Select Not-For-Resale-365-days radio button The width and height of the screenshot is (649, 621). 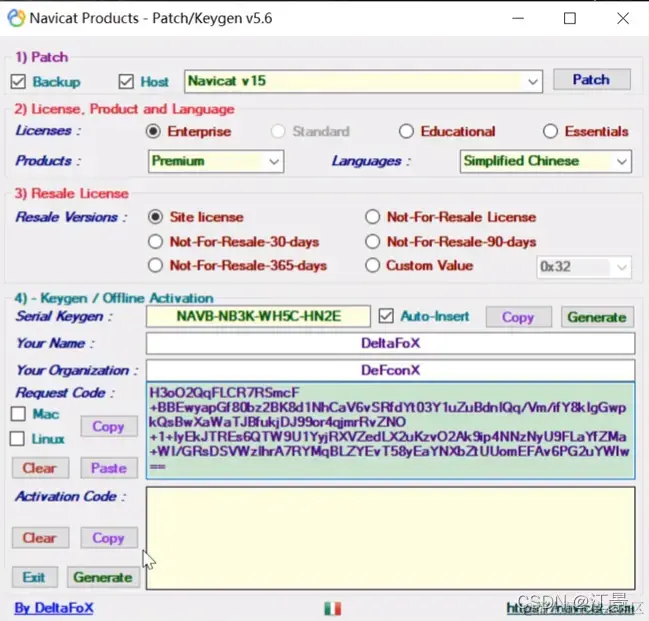pyautogui.click(x=155, y=265)
